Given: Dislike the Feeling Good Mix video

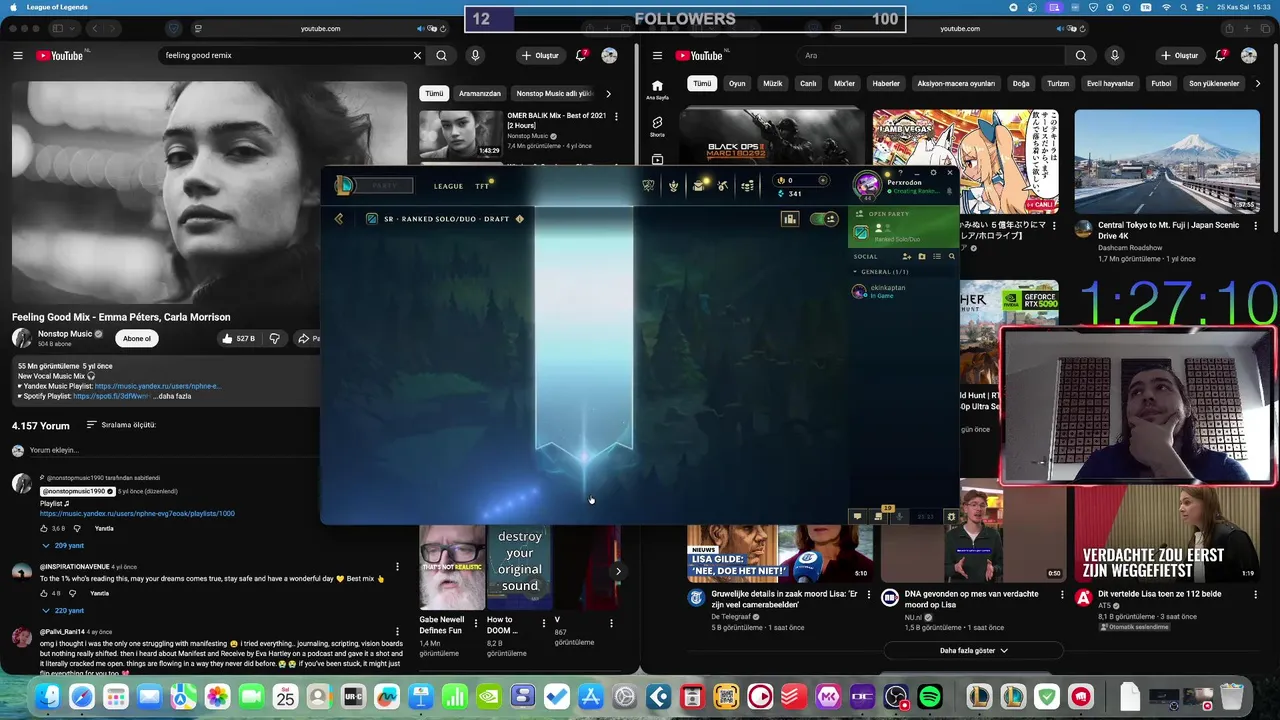Looking at the screenshot, I should [274, 339].
